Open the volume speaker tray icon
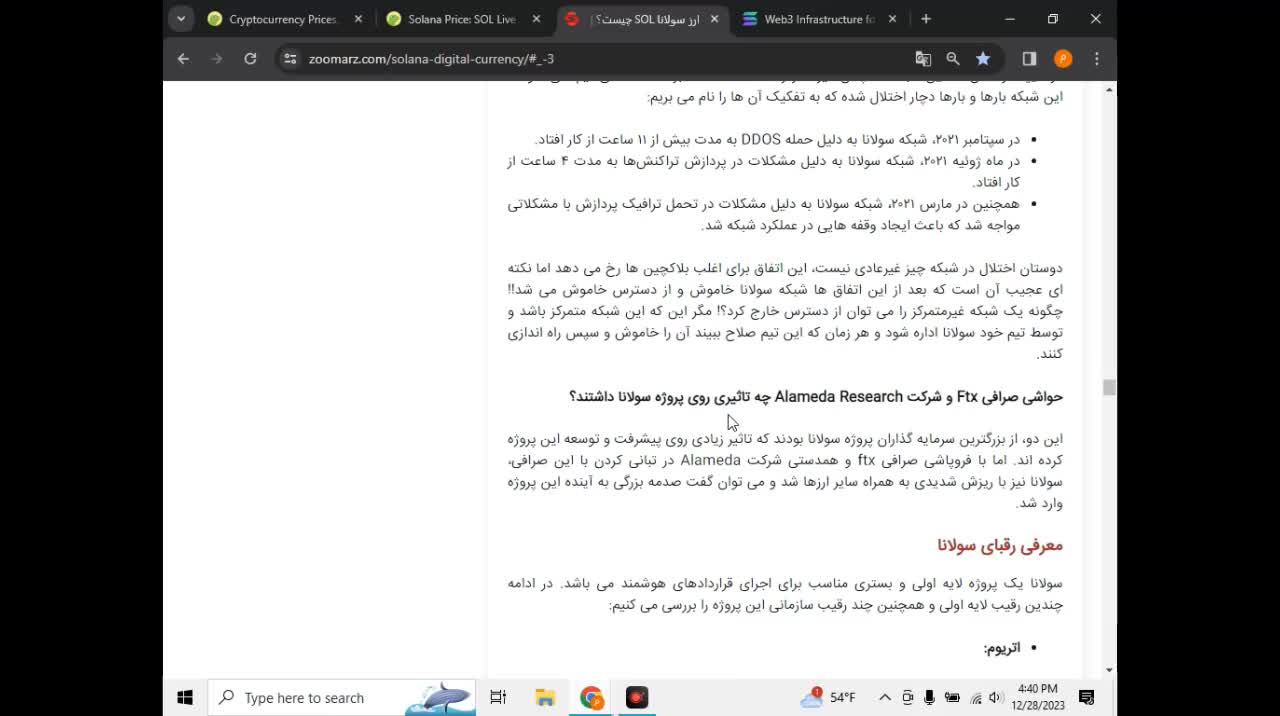Screen dimensions: 1280x716 [x=995, y=697]
